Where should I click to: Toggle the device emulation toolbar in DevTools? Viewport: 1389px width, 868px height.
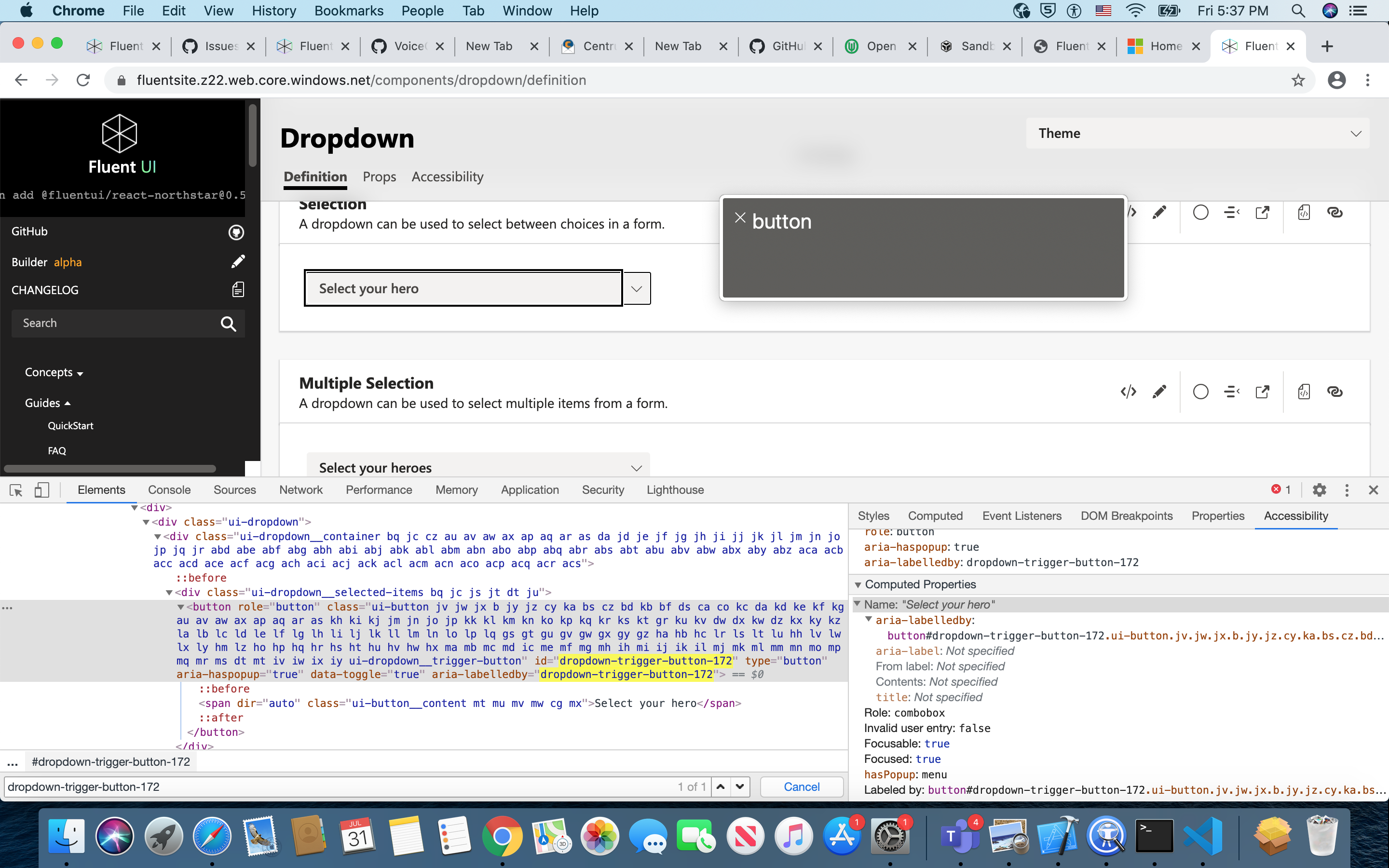point(41,489)
